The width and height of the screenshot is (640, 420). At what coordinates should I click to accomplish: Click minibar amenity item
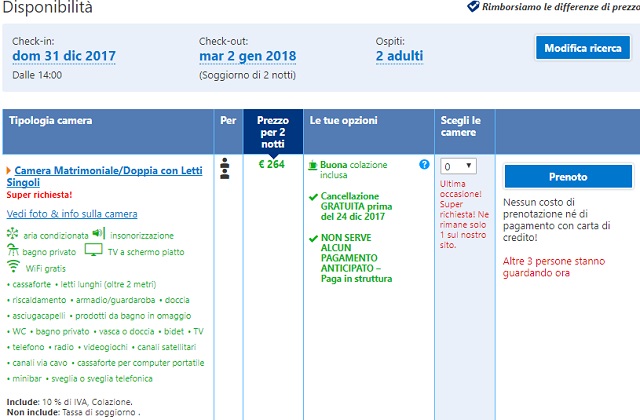coord(27,379)
